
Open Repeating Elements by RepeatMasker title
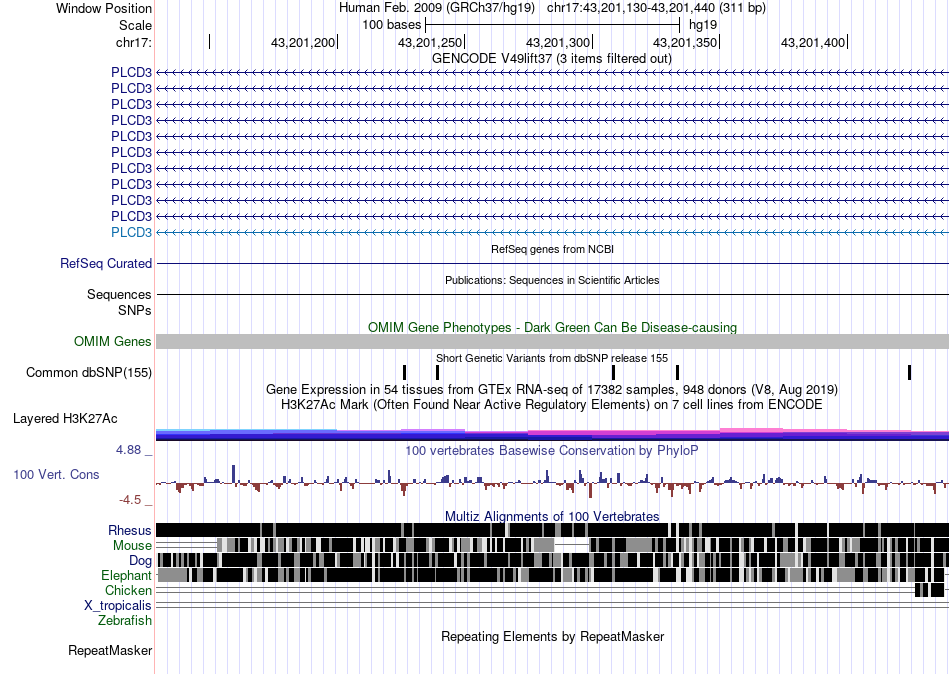click(x=552, y=636)
